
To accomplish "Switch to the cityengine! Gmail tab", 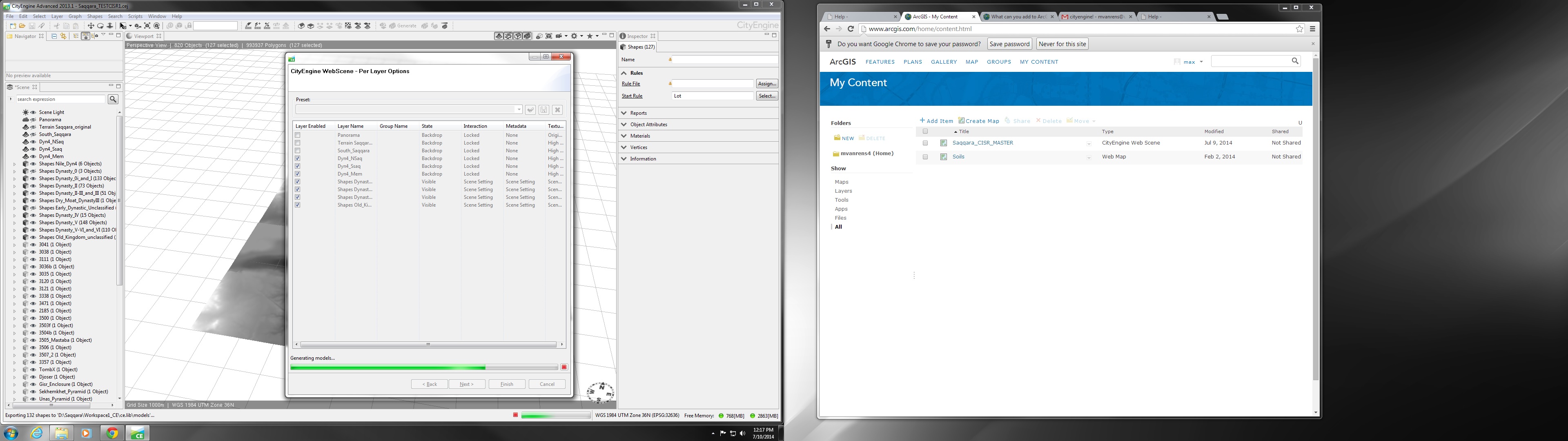I will point(1097,17).
